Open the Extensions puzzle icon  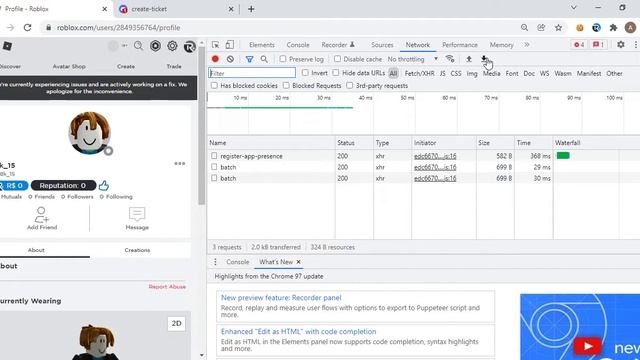613,27
